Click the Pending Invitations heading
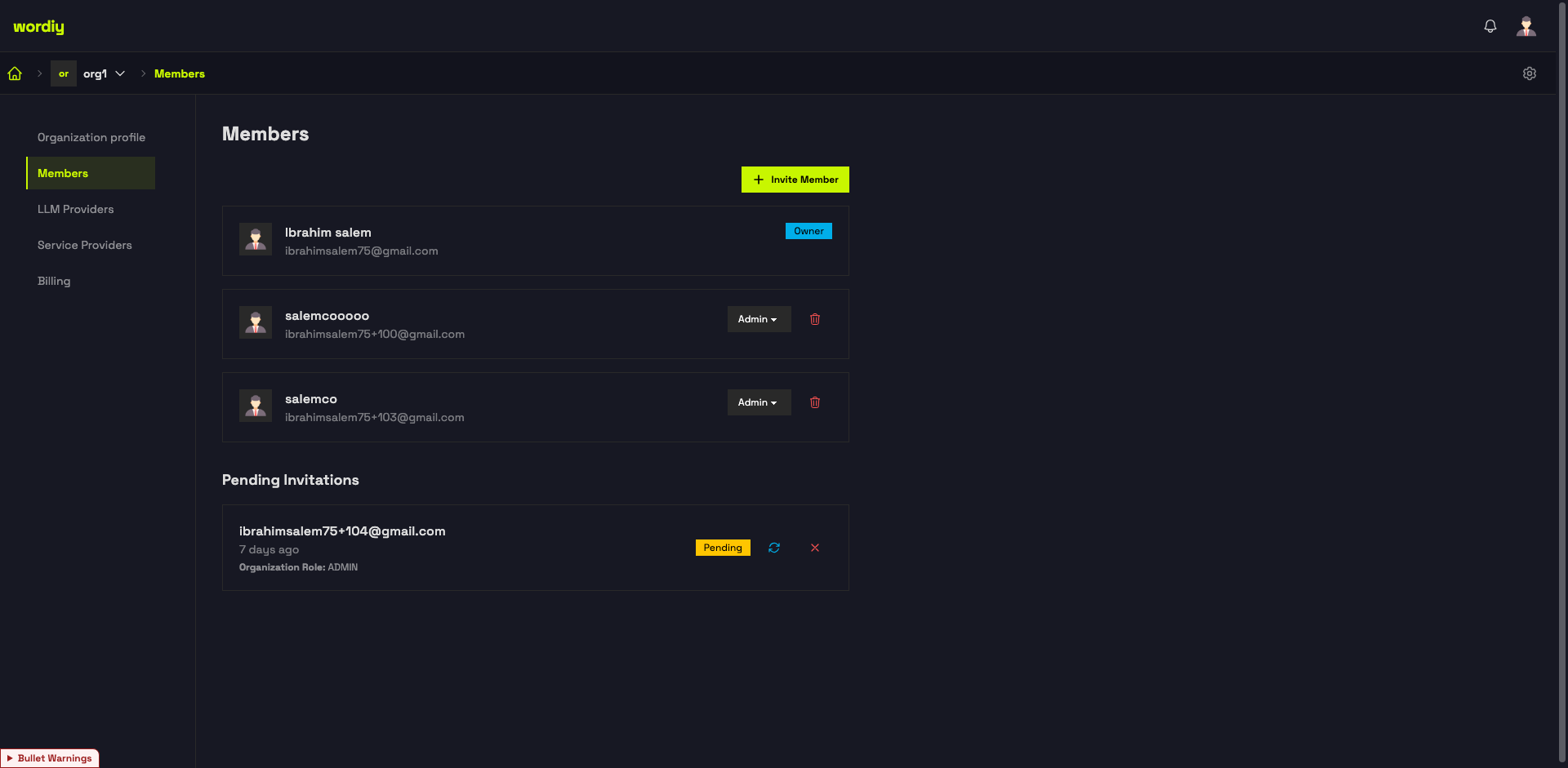This screenshot has width=1568, height=768. click(x=291, y=480)
